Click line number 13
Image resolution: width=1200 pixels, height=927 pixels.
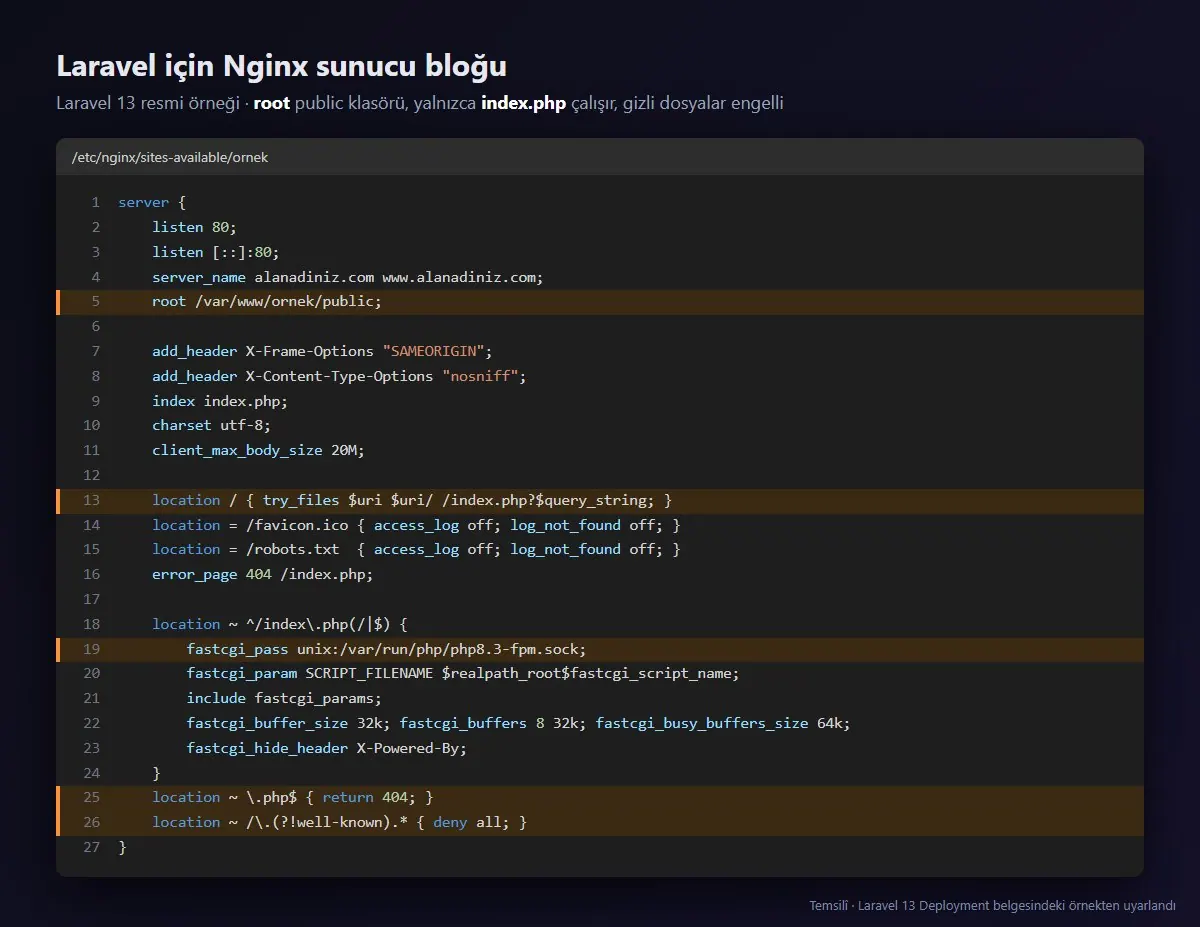(92, 500)
